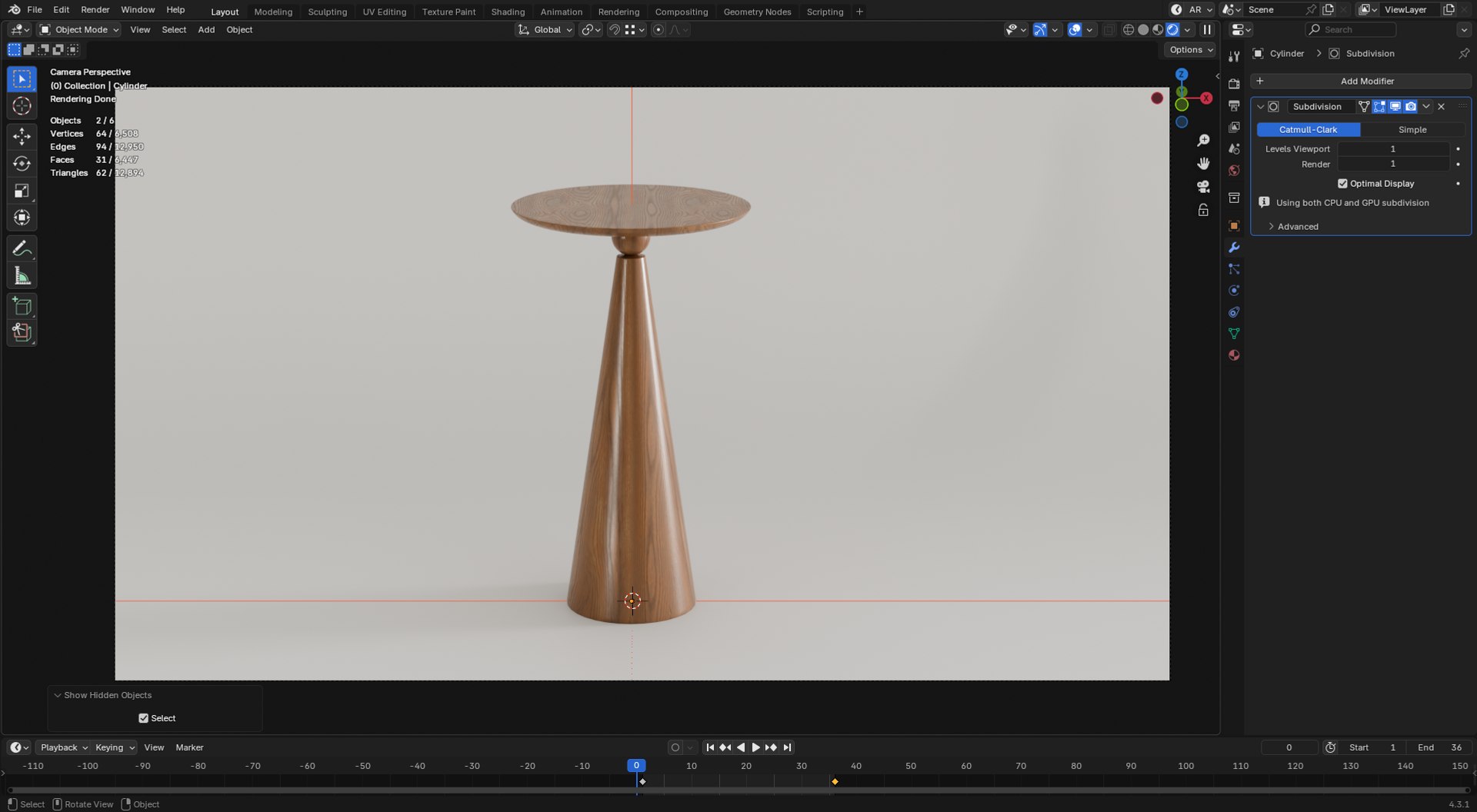Pin the properties editor context
The width and height of the screenshot is (1477, 812).
[x=1463, y=54]
